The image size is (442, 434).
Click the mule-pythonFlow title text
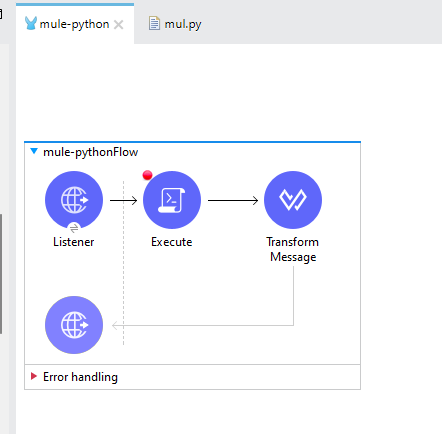[90, 152]
